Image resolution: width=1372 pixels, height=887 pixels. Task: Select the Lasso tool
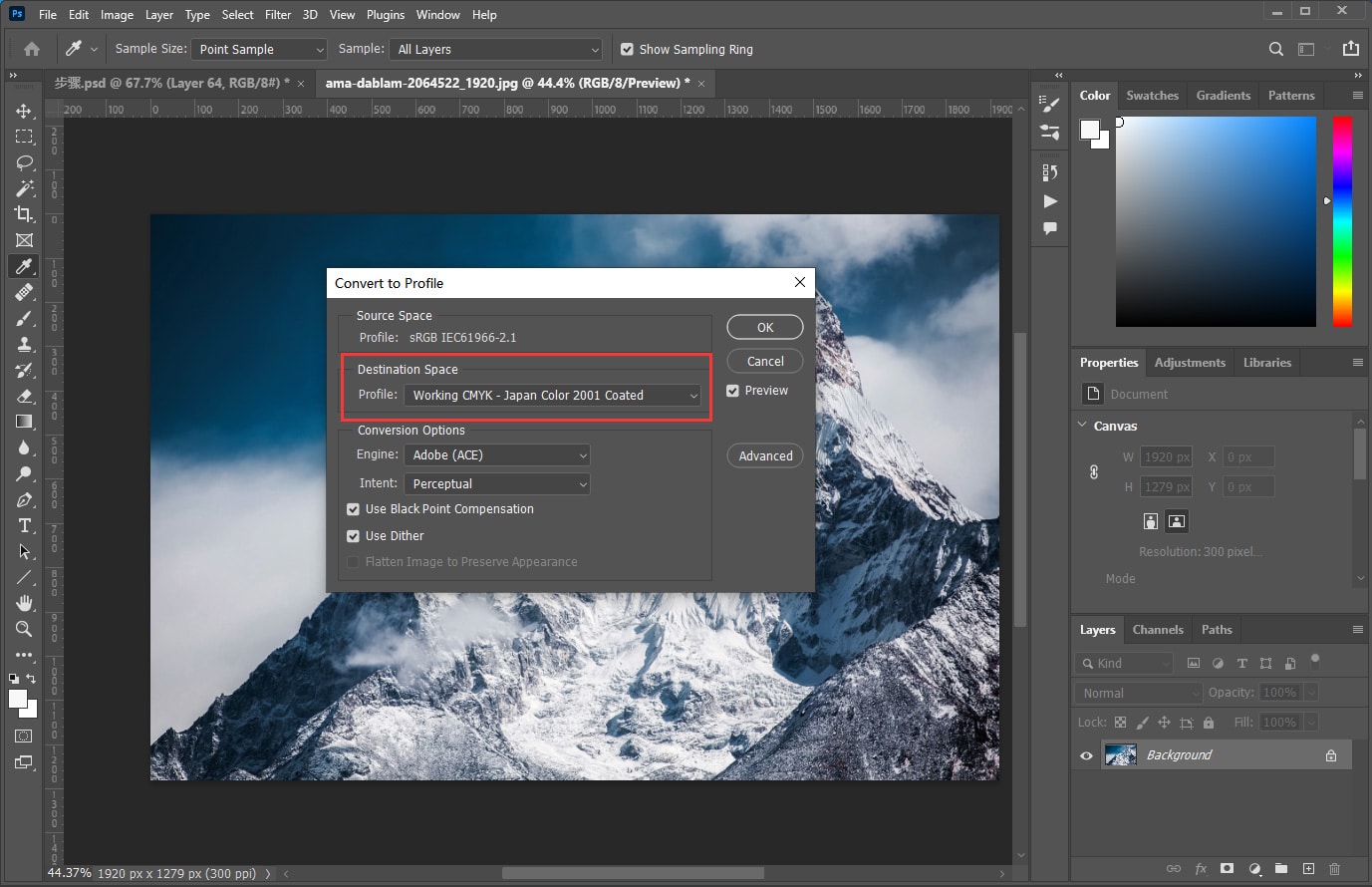(24, 162)
